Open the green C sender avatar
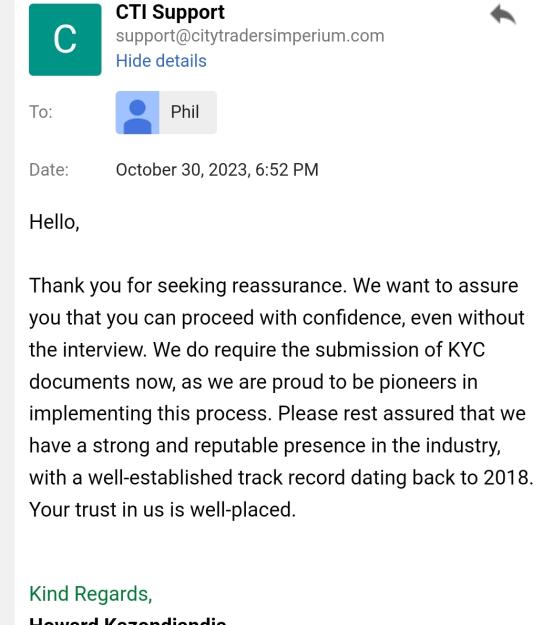The width and height of the screenshot is (543, 625). coord(65,39)
